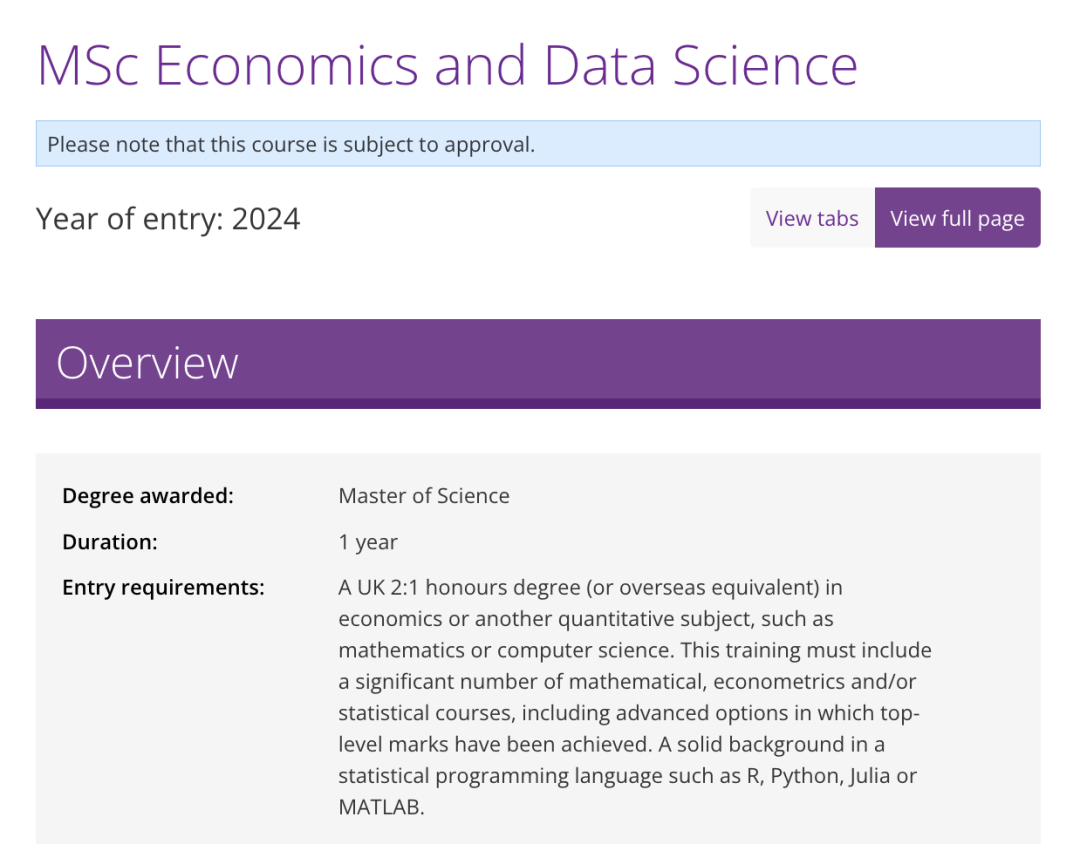
Task: Click the word MATLAB in requirements
Action: tap(381, 807)
